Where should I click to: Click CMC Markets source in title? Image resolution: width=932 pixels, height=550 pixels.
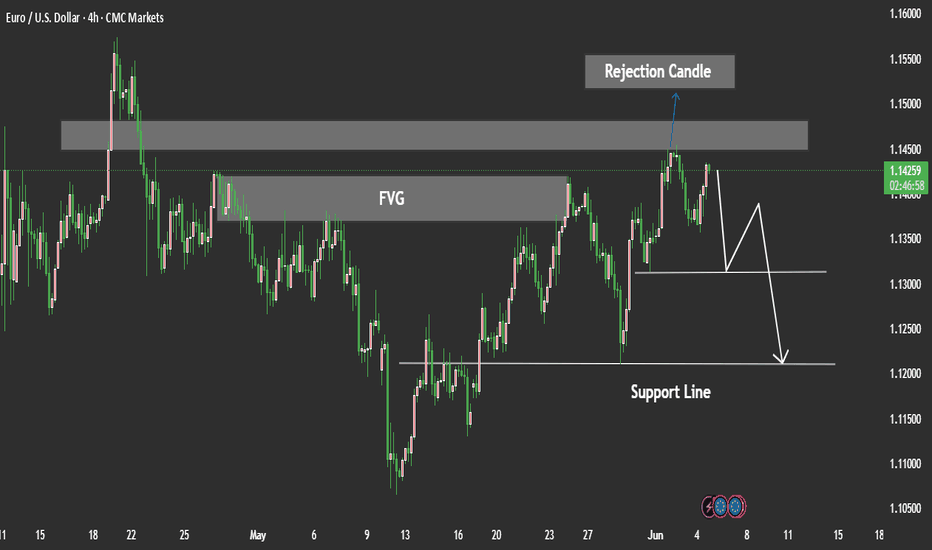(135, 18)
